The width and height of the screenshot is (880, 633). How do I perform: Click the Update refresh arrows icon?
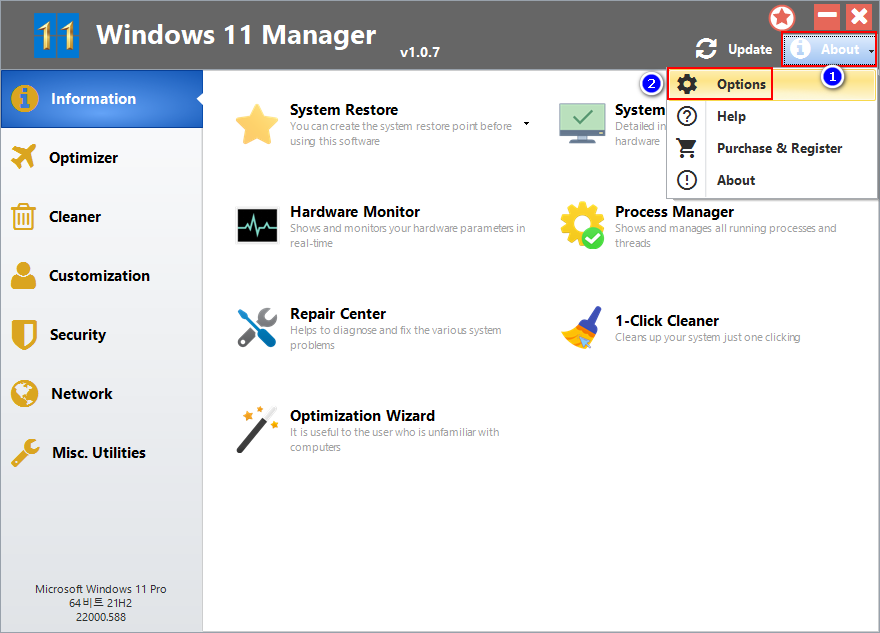706,49
